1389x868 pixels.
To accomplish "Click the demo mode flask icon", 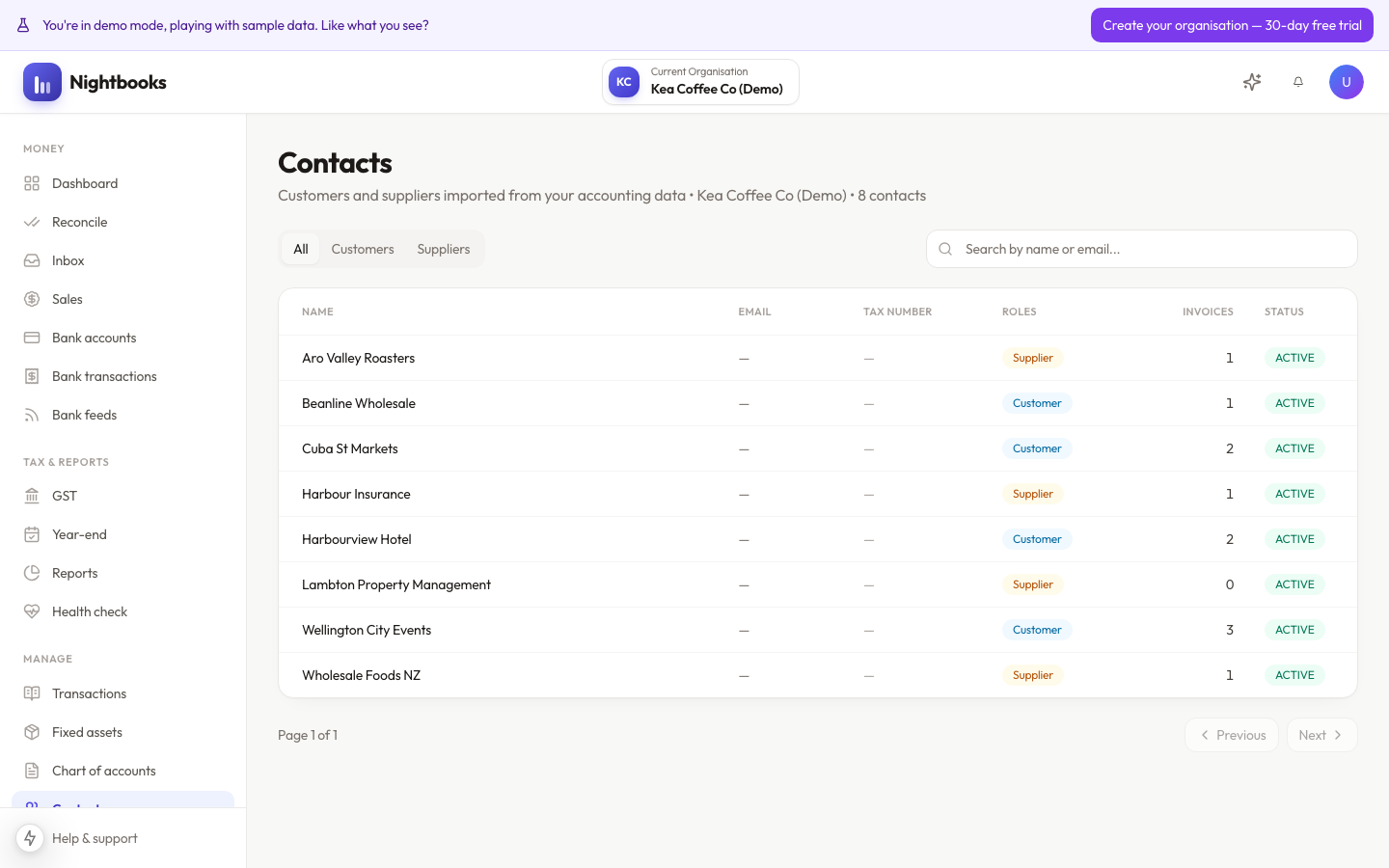I will (x=23, y=25).
